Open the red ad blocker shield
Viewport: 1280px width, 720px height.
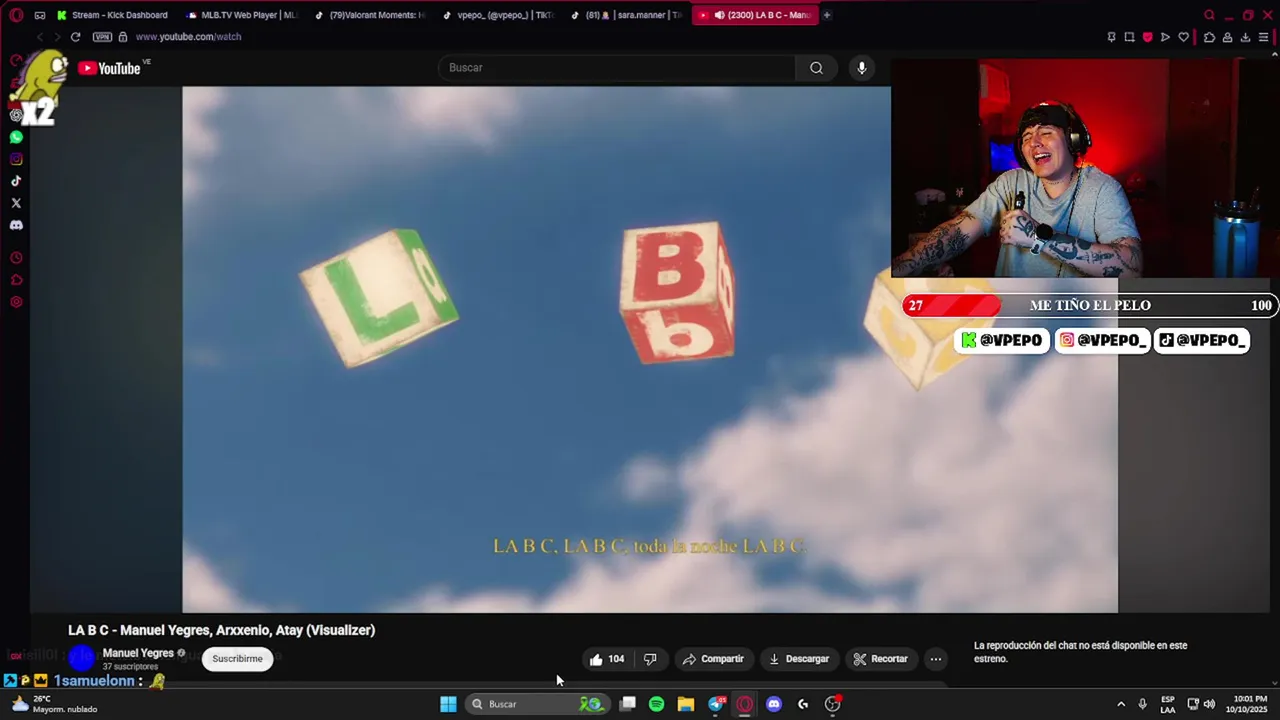coord(1147,37)
